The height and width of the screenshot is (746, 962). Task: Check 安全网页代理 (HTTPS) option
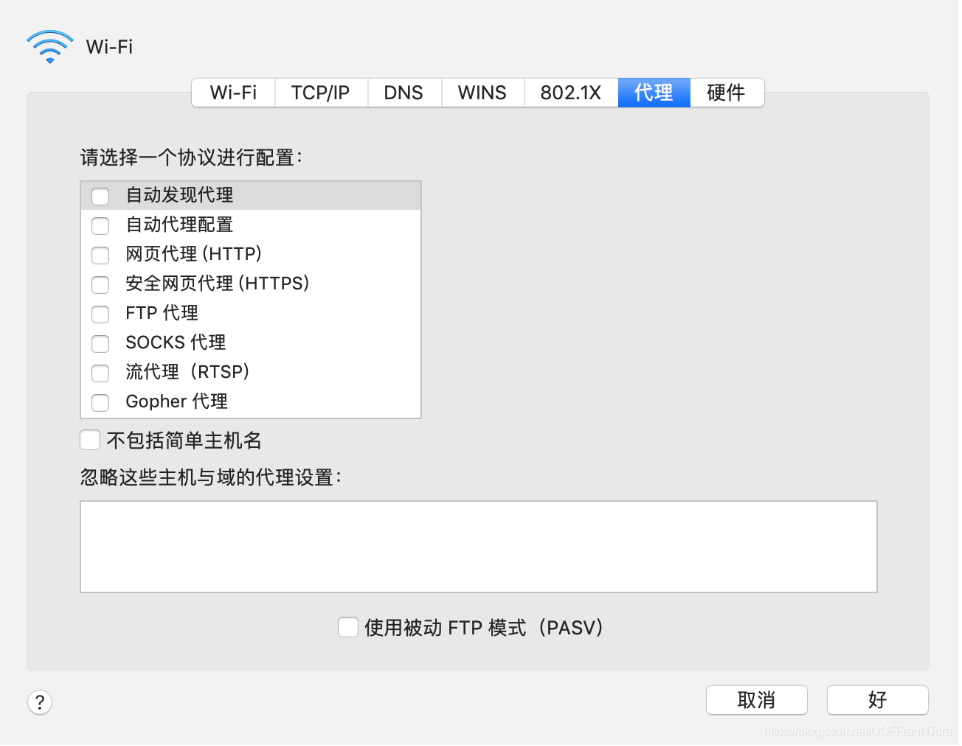click(x=100, y=284)
